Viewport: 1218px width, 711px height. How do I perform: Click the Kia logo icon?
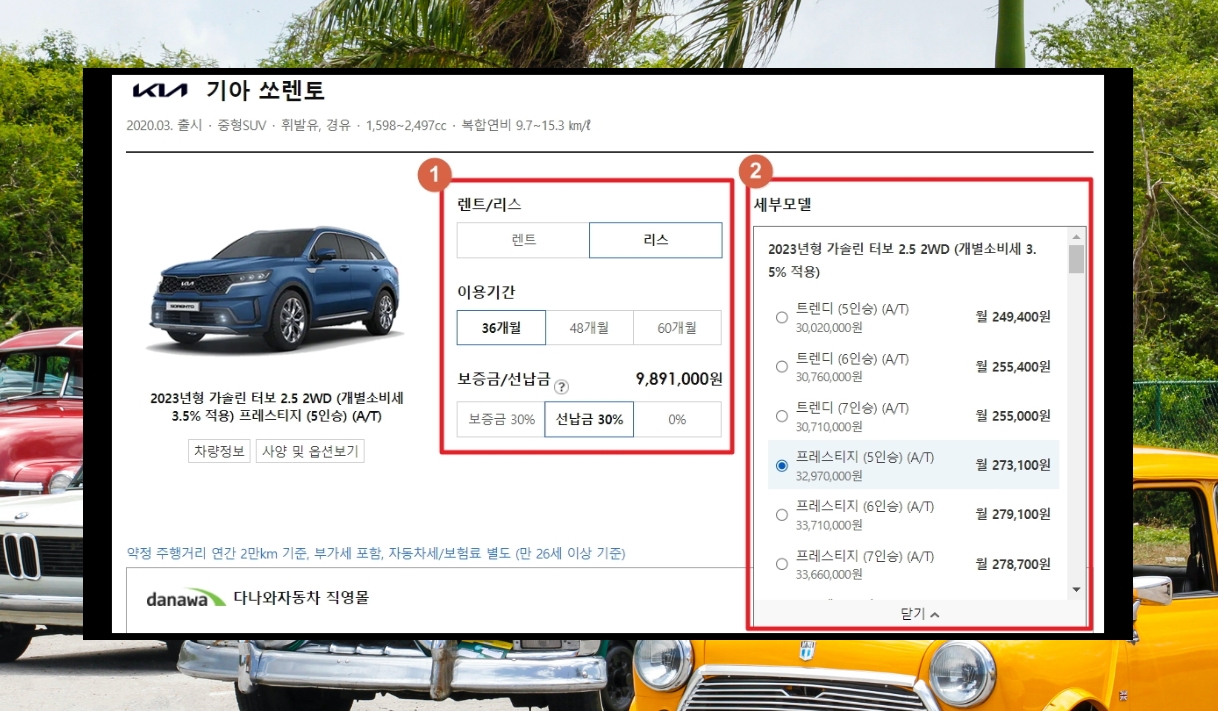coord(160,91)
